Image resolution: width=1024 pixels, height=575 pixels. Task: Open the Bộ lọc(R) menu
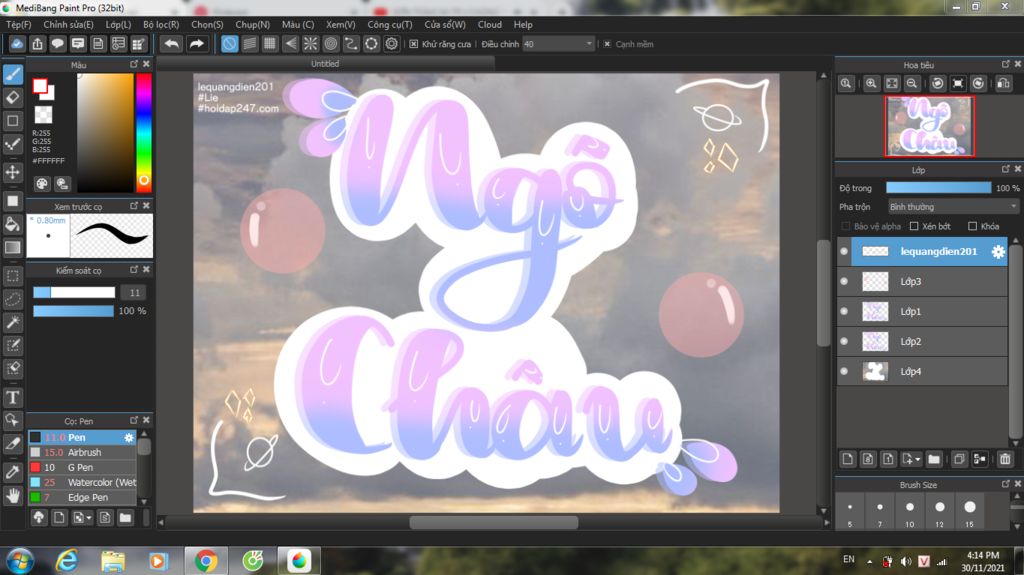click(x=161, y=24)
